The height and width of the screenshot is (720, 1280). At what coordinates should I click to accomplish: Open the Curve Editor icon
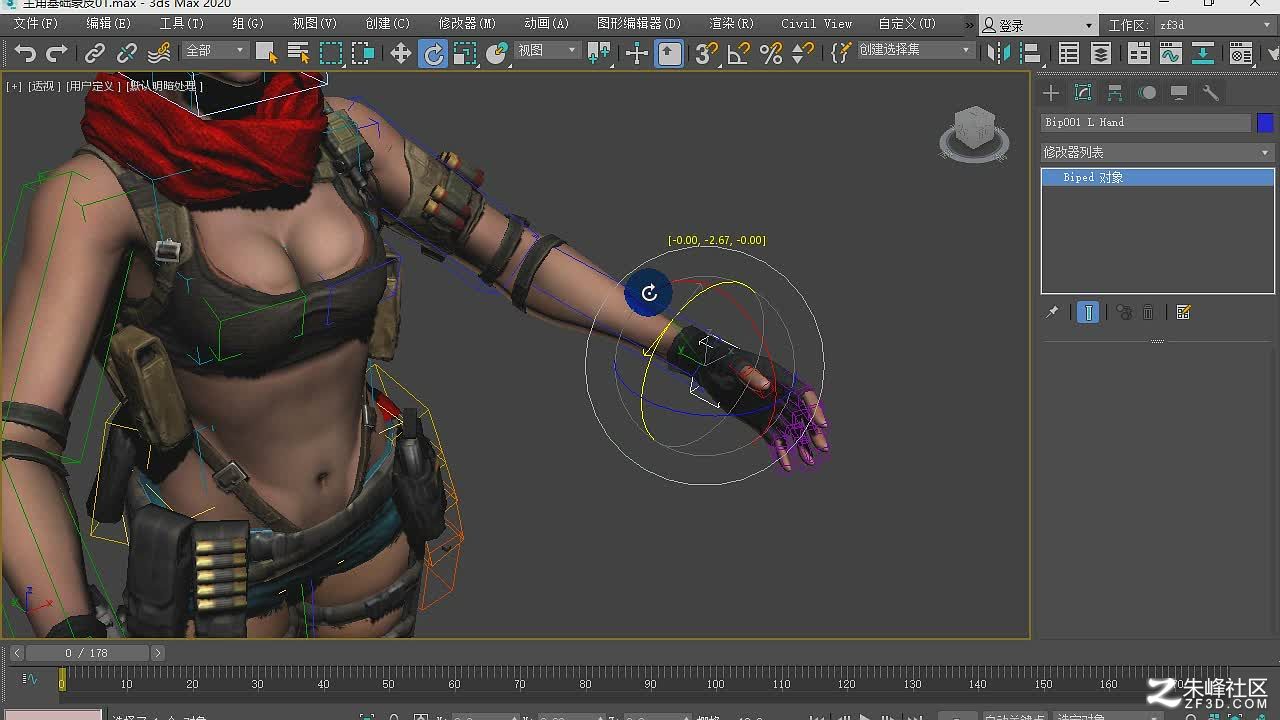(x=1171, y=53)
